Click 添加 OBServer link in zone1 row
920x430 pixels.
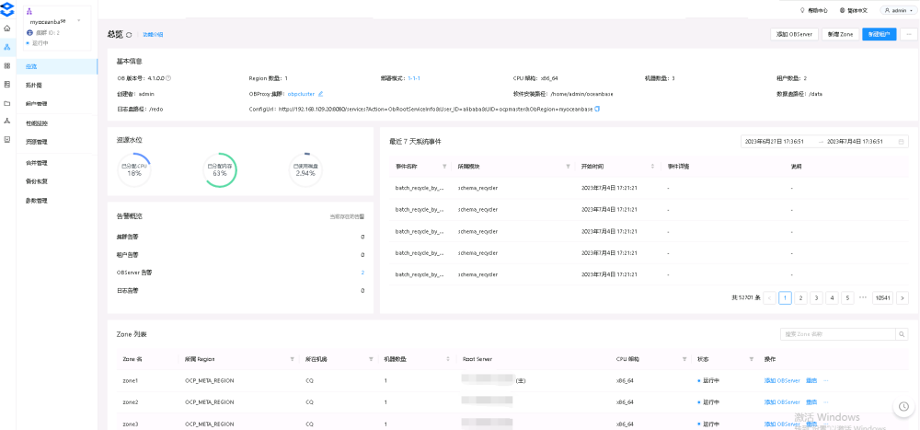pos(782,381)
